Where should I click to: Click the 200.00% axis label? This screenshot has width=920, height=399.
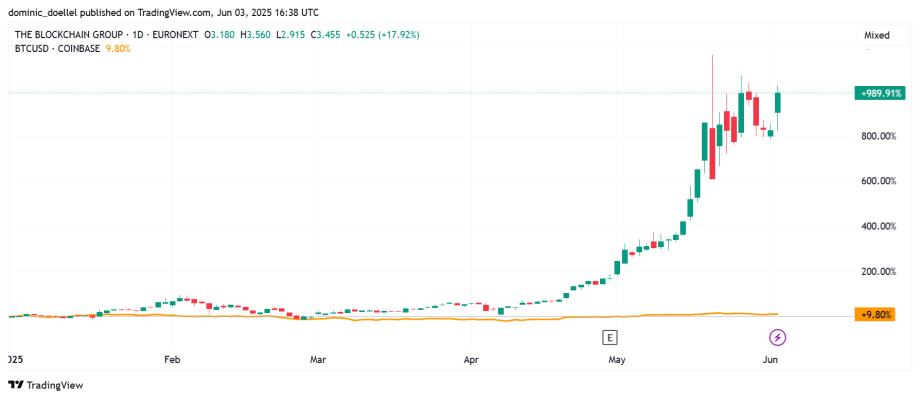click(878, 272)
